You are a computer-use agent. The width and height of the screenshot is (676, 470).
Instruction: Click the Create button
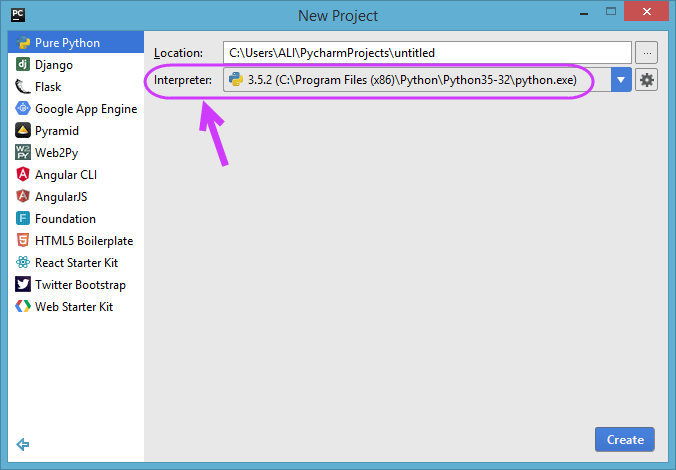coord(625,439)
